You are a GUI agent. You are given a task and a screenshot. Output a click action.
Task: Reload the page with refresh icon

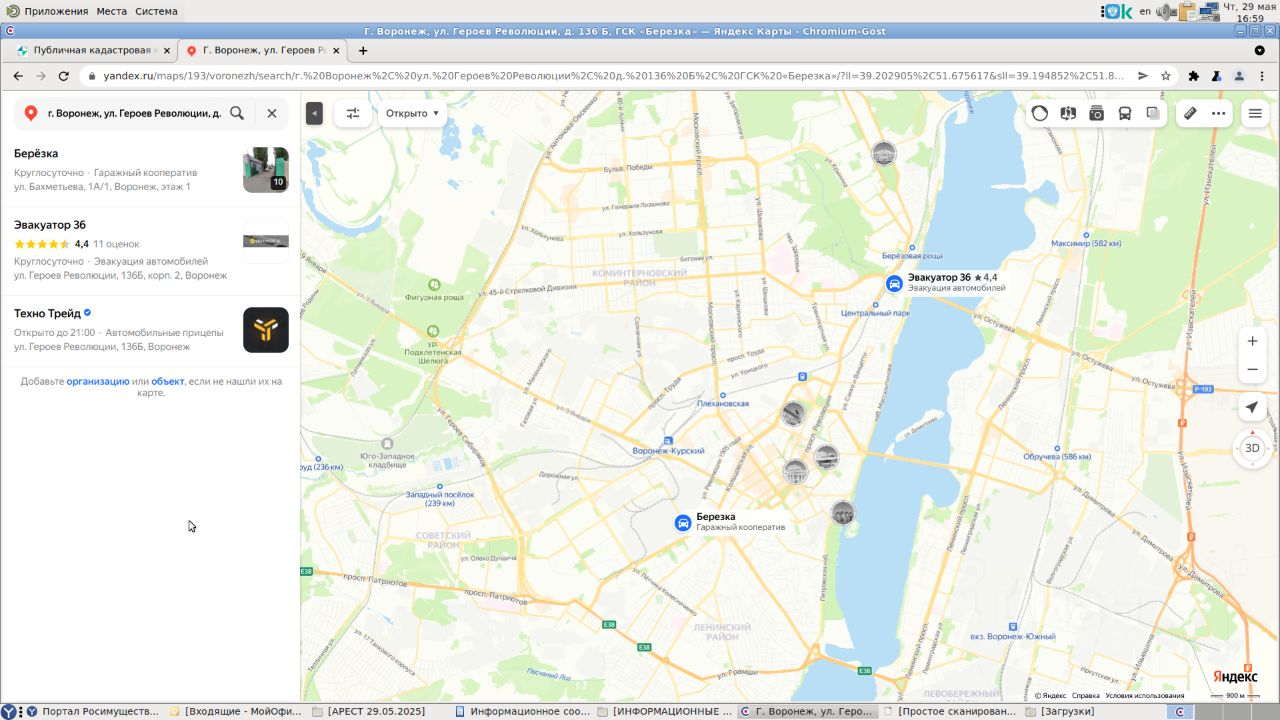[64, 76]
